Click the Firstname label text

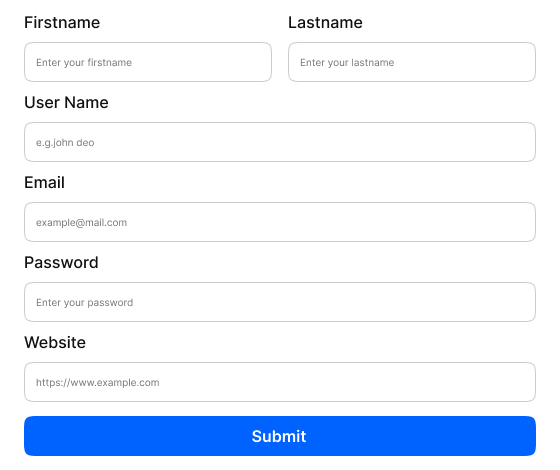coord(62,22)
